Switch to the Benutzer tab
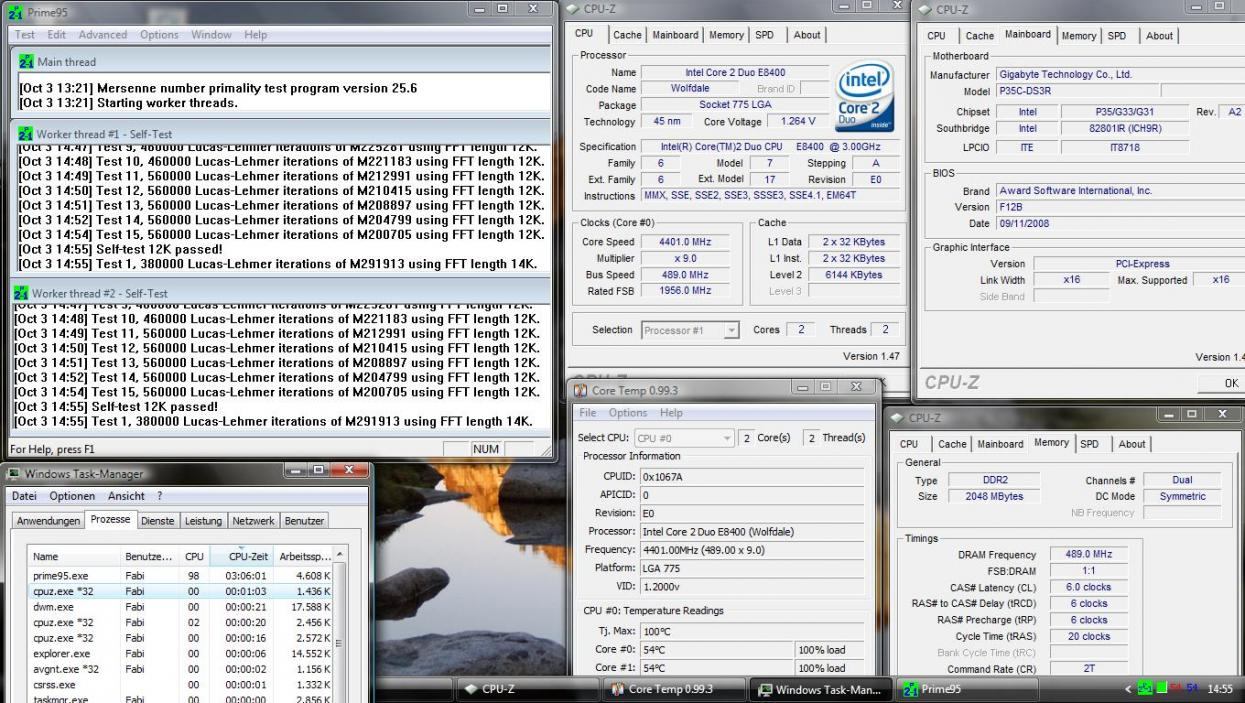 click(304, 520)
